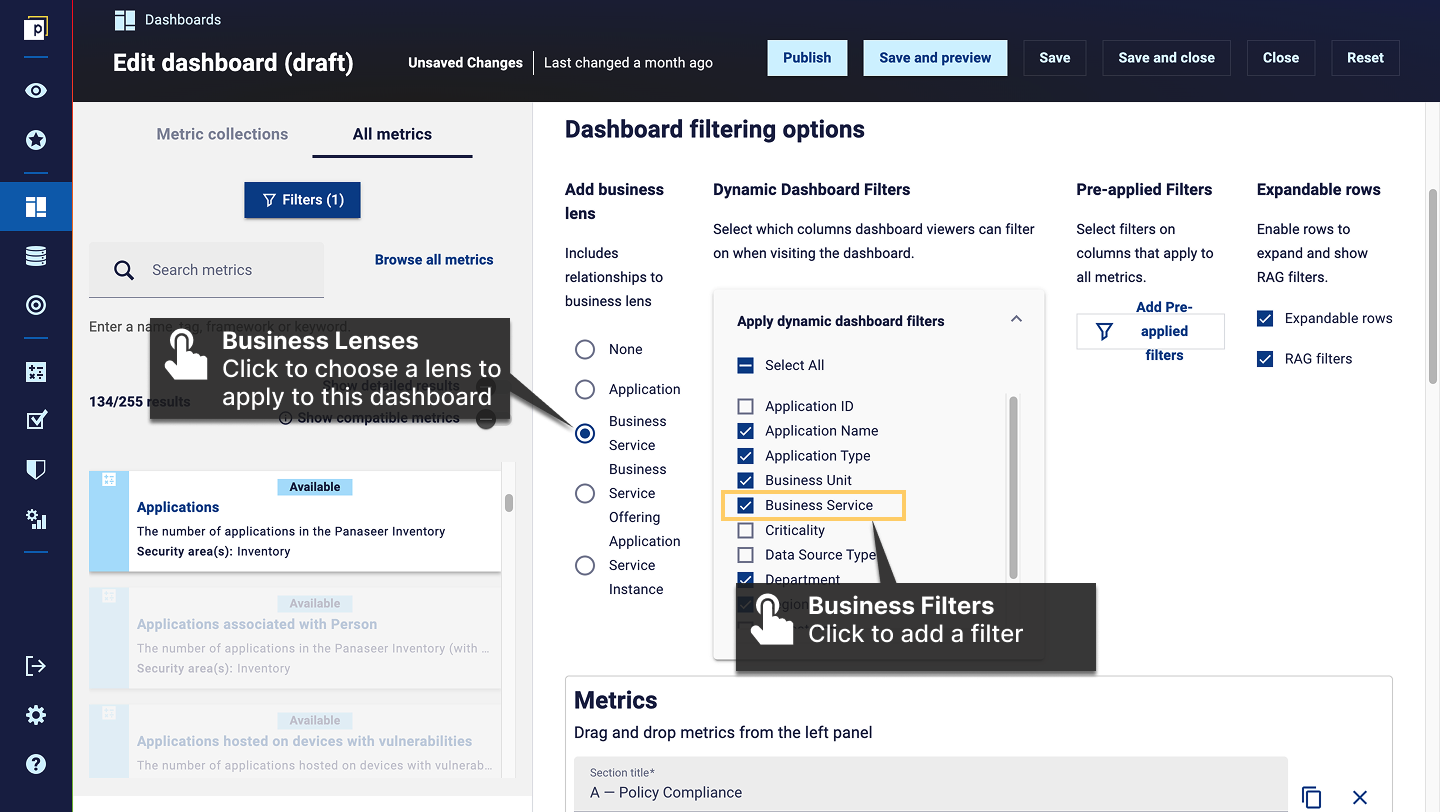
Task: Click the dynamic filters list scrollbar
Action: 1013,487
